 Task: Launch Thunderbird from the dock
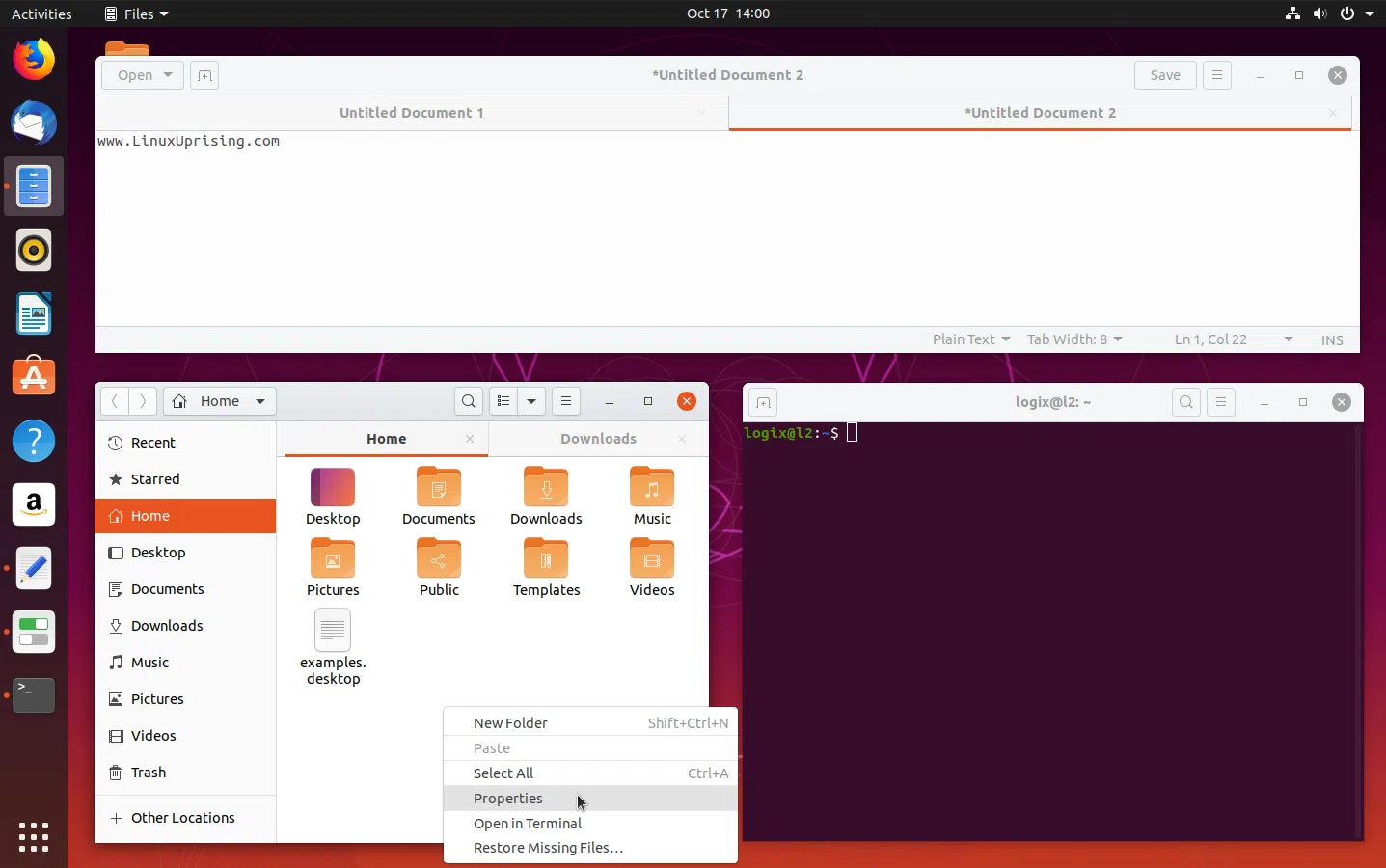coord(33,122)
